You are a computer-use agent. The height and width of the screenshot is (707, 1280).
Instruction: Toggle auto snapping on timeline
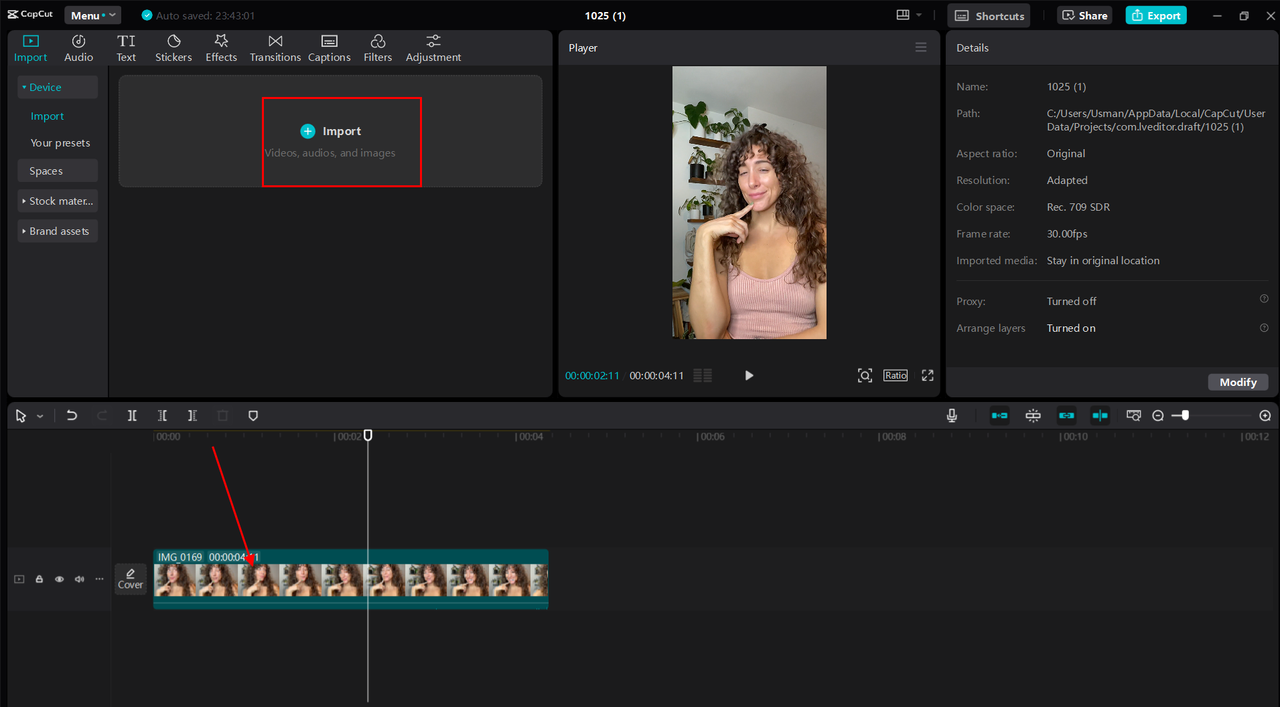click(x=1033, y=416)
